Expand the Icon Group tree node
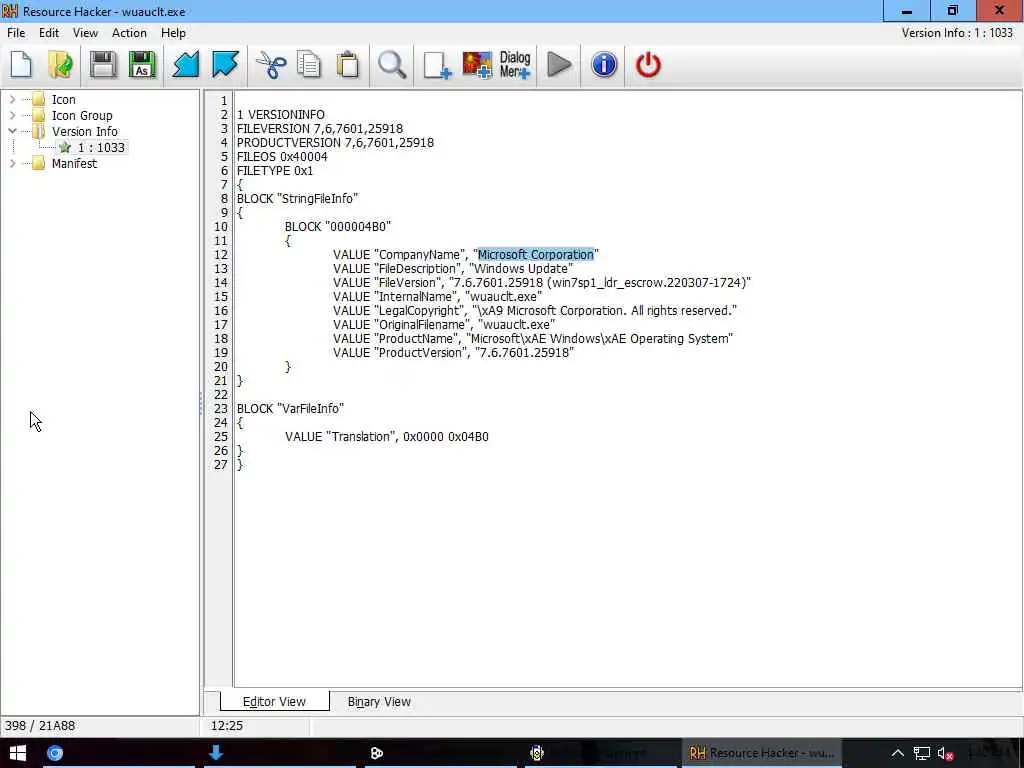 (x=12, y=115)
